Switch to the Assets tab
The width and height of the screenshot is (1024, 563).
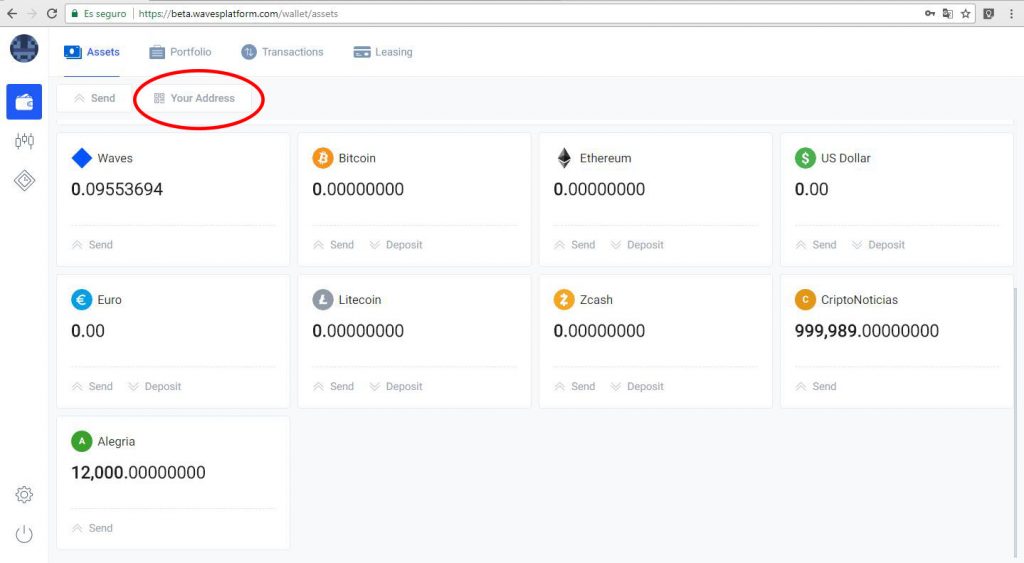92,52
